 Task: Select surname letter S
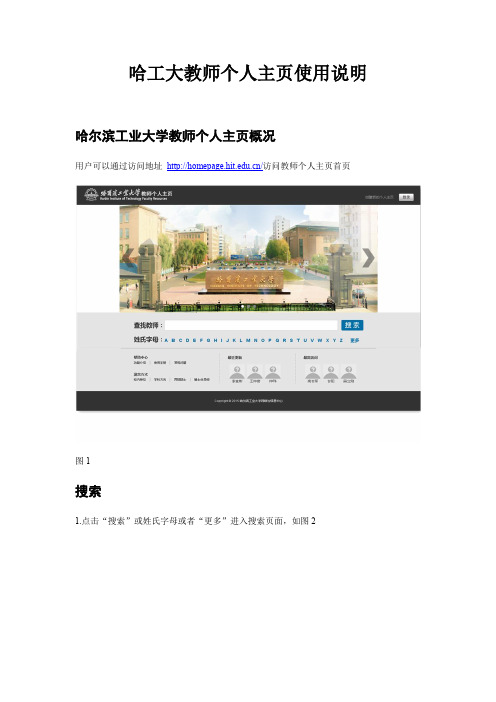[x=291, y=340]
